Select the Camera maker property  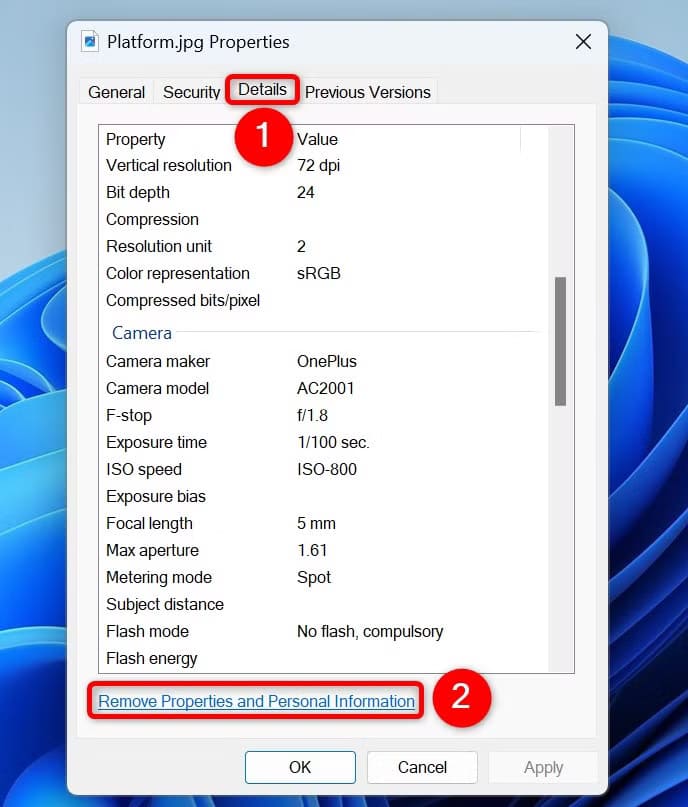(157, 361)
